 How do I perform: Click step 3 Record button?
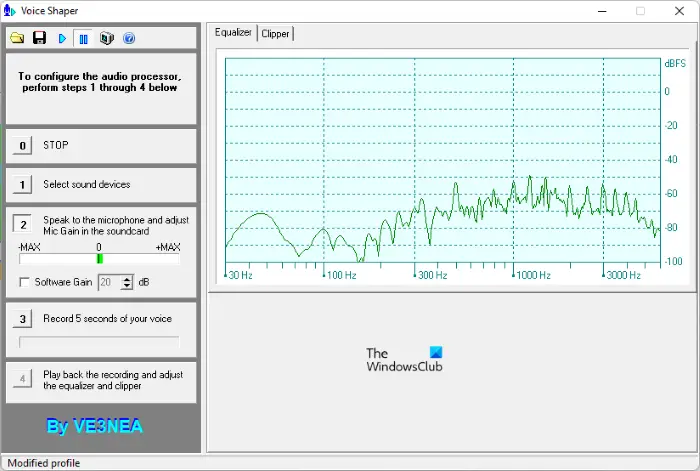[22, 319]
